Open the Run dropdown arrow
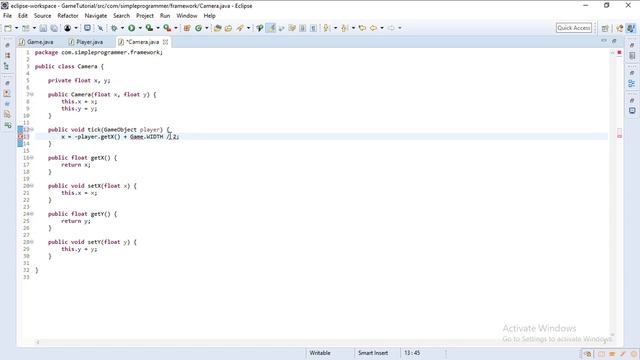The image size is (640, 360). pos(140,28)
